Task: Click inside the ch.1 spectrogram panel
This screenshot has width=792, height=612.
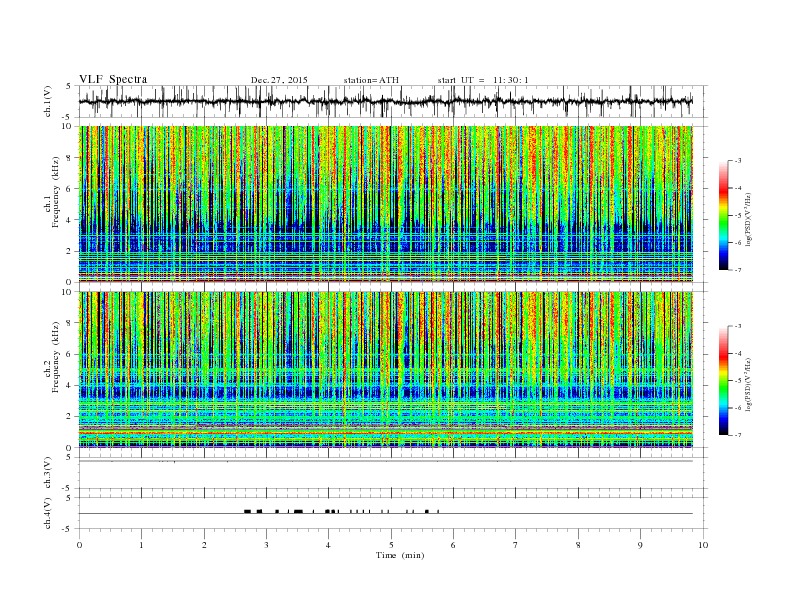Action: [x=386, y=204]
